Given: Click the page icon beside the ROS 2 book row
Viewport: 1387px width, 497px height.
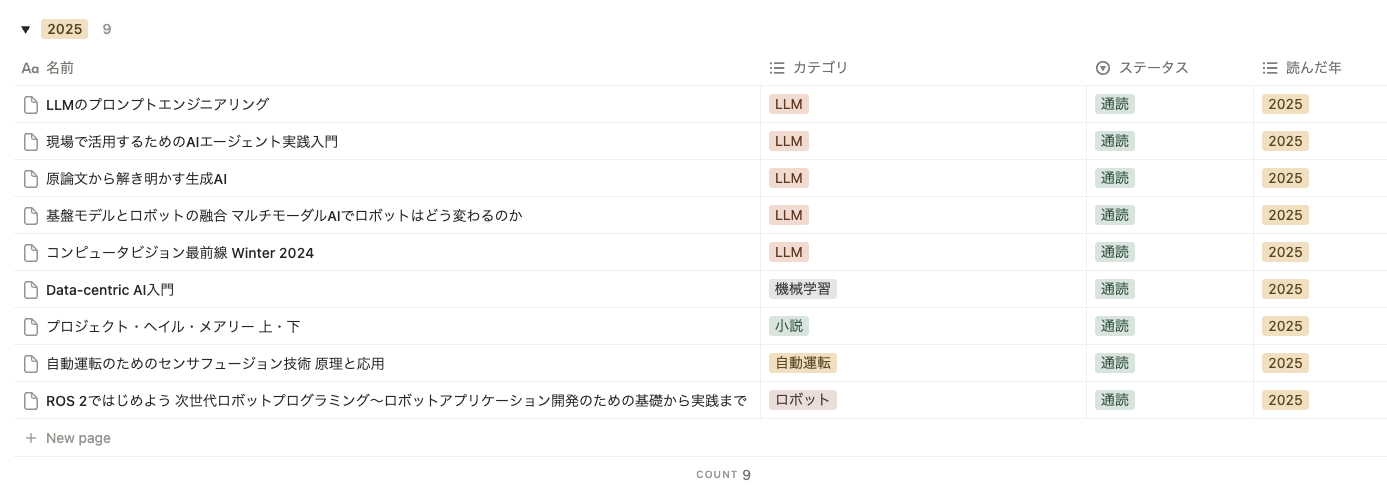Looking at the screenshot, I should point(31,400).
